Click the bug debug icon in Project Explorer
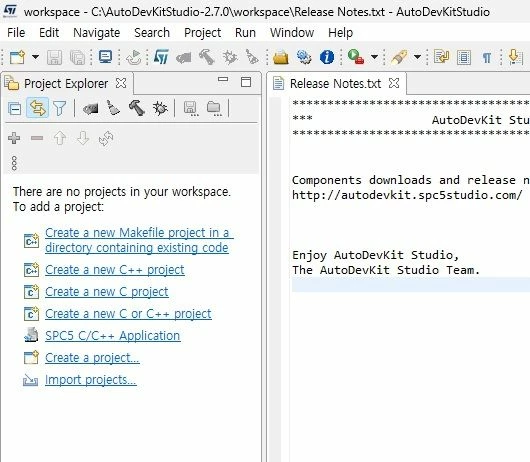This screenshot has width=530, height=462. coord(160,108)
